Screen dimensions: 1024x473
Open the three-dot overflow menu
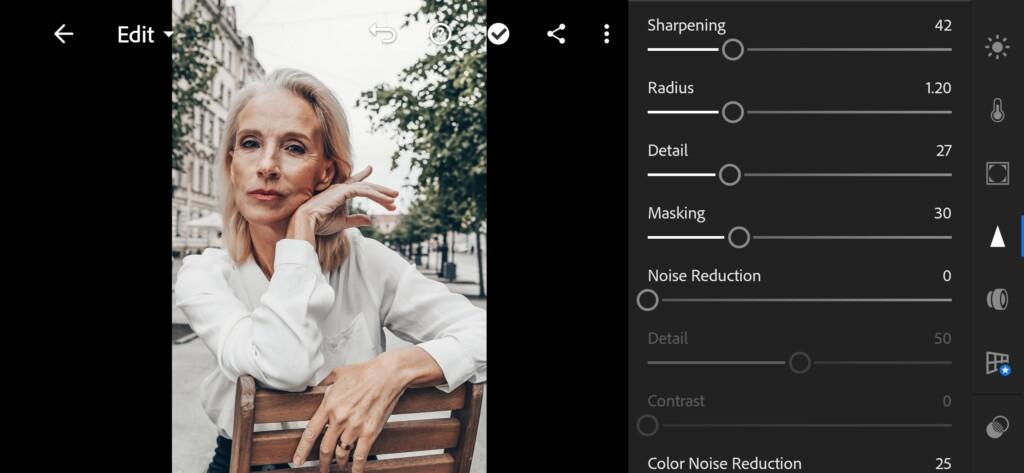click(x=607, y=34)
